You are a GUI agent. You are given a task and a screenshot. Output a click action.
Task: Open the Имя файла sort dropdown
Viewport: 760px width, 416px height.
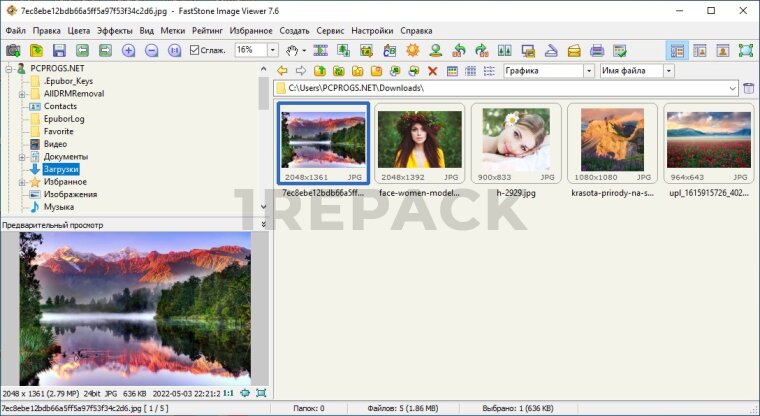tap(668, 71)
